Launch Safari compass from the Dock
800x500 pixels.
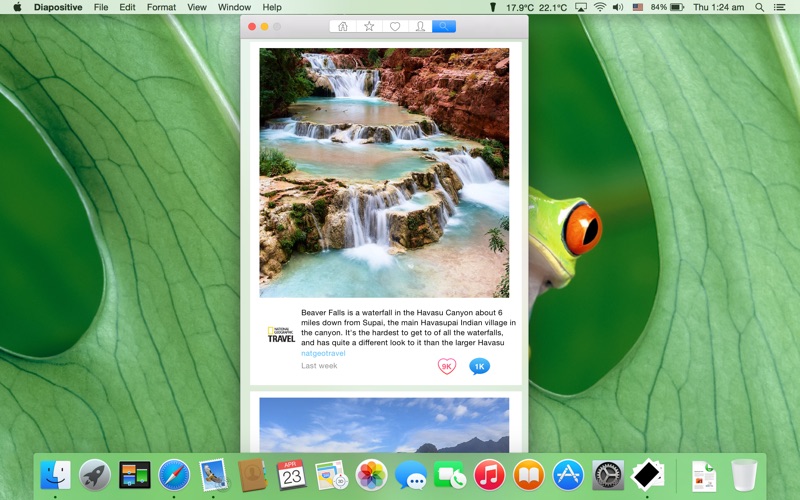(x=174, y=475)
